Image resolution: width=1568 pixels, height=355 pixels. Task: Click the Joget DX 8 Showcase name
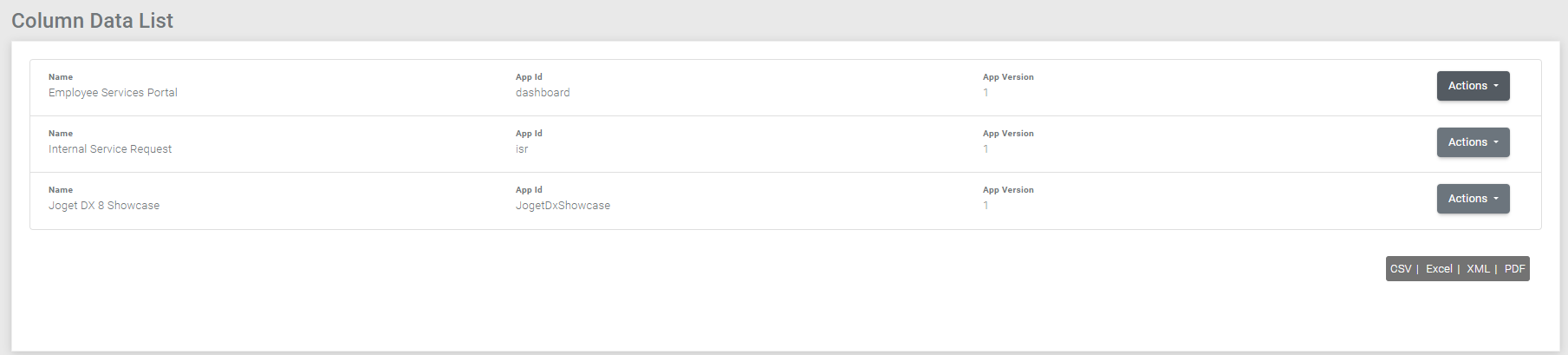click(104, 206)
